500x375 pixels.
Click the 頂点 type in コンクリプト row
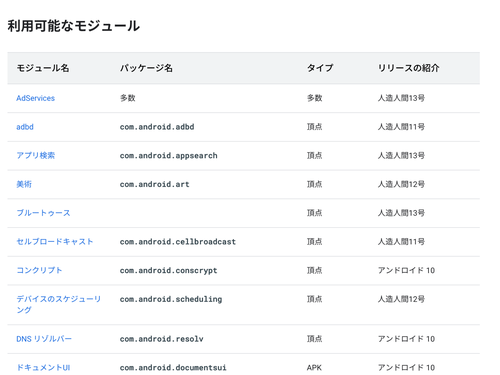coord(315,270)
